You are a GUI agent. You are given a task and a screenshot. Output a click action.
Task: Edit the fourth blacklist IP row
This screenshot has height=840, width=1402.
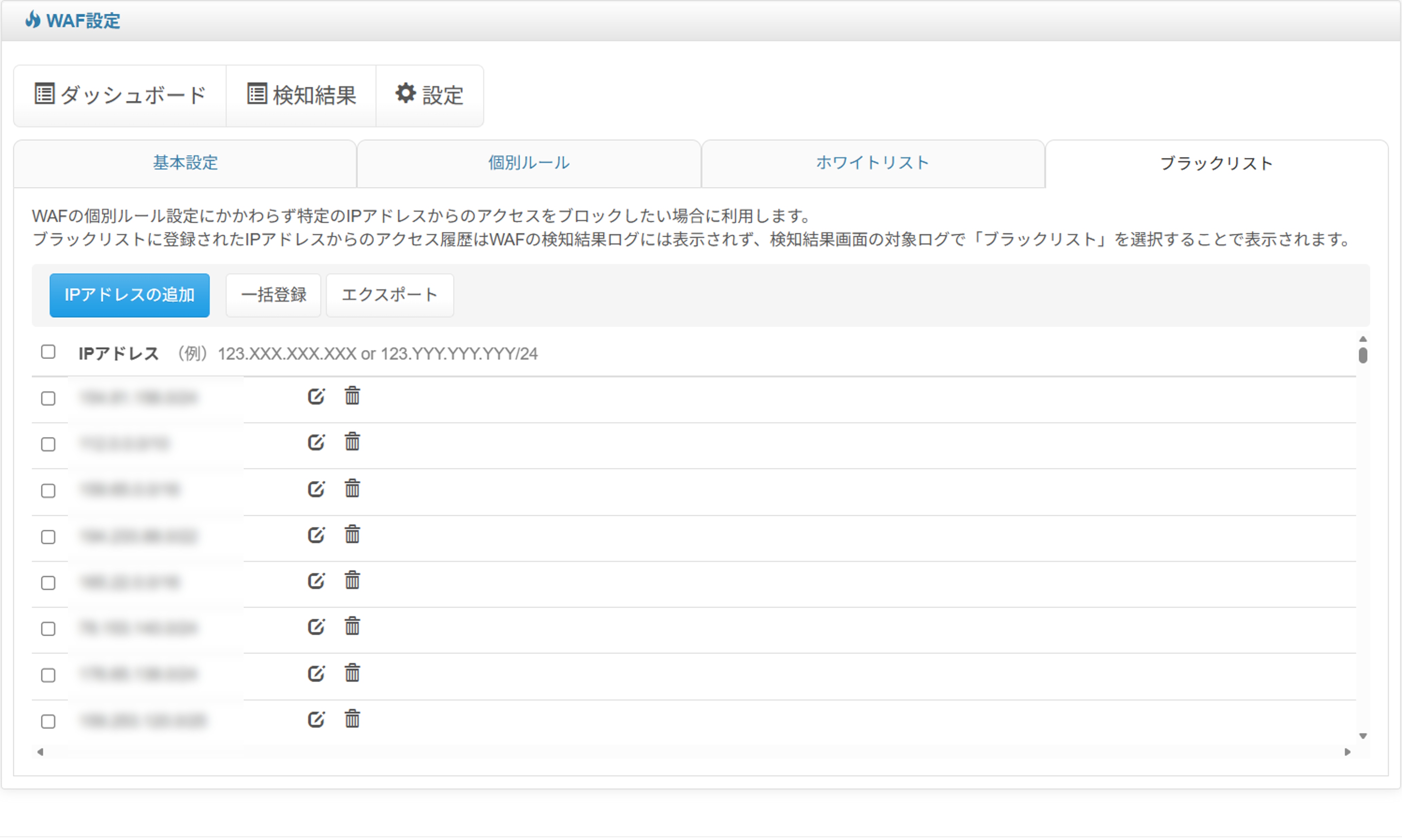(x=316, y=535)
